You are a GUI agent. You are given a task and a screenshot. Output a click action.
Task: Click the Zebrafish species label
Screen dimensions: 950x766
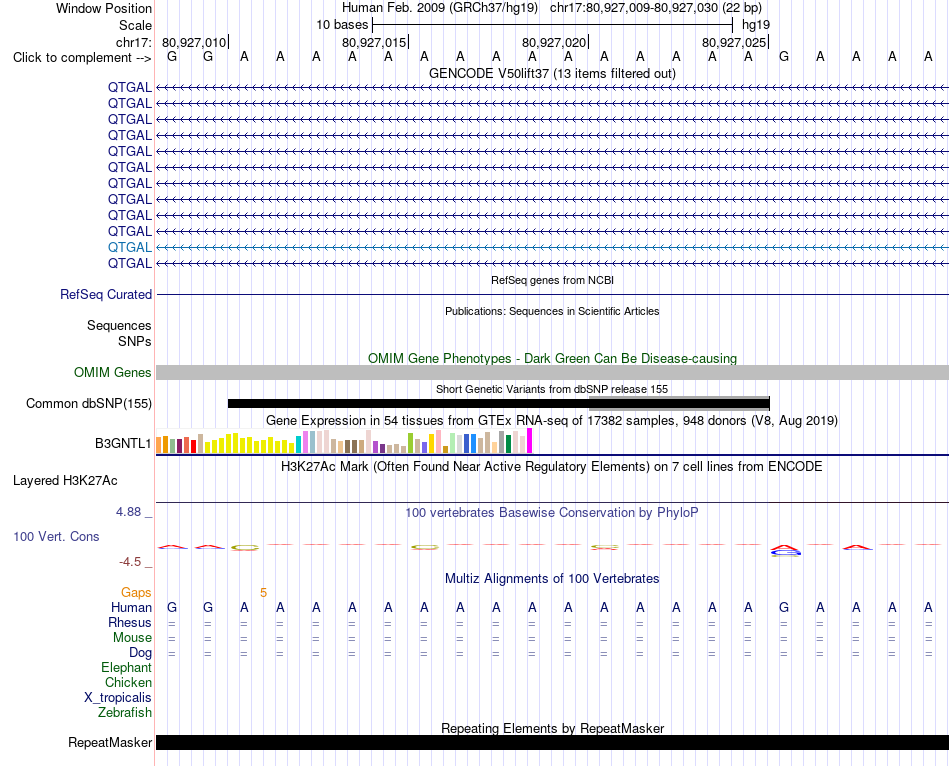pos(125,712)
